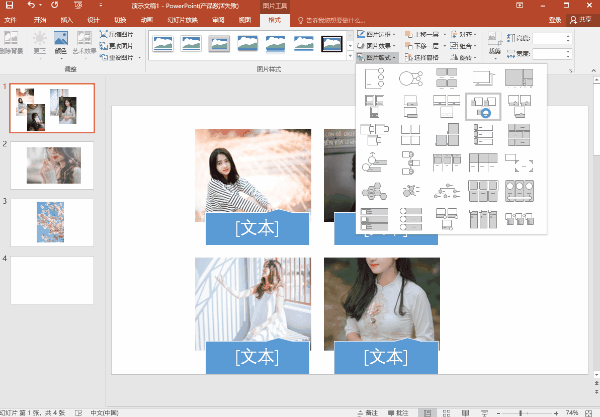Click the Remove Background (删除背景) icon

[11, 42]
